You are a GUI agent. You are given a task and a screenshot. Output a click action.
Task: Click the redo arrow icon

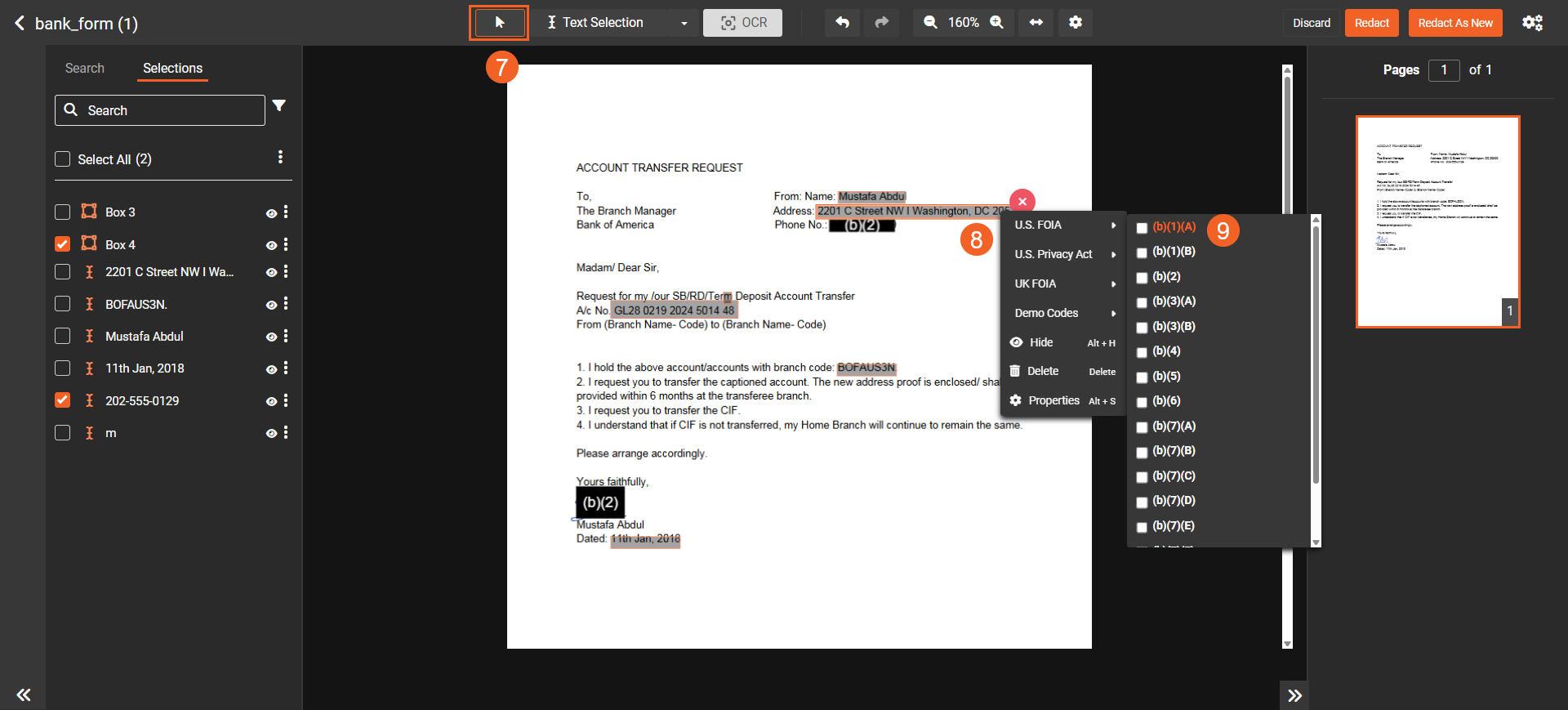click(881, 23)
